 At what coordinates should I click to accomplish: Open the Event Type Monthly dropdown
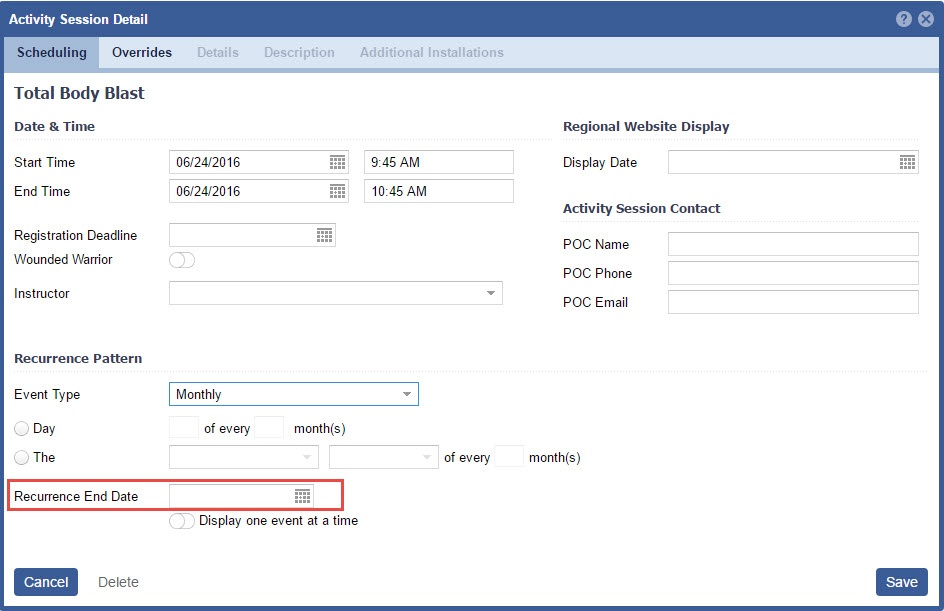(x=406, y=394)
